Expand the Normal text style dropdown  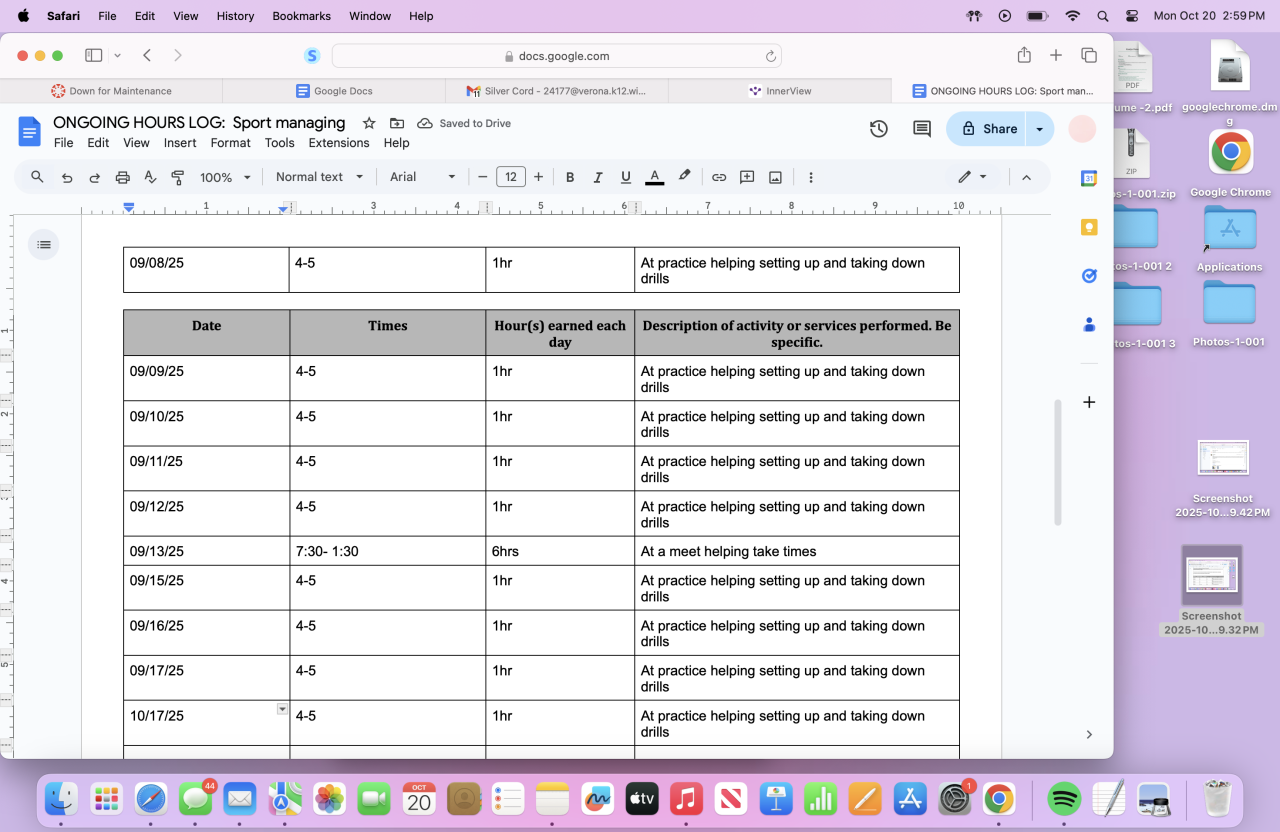click(320, 177)
